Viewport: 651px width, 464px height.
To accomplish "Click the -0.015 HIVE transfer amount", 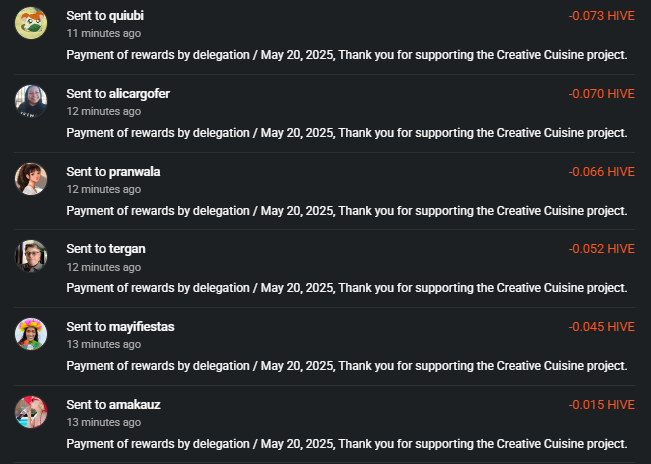I will pos(602,405).
